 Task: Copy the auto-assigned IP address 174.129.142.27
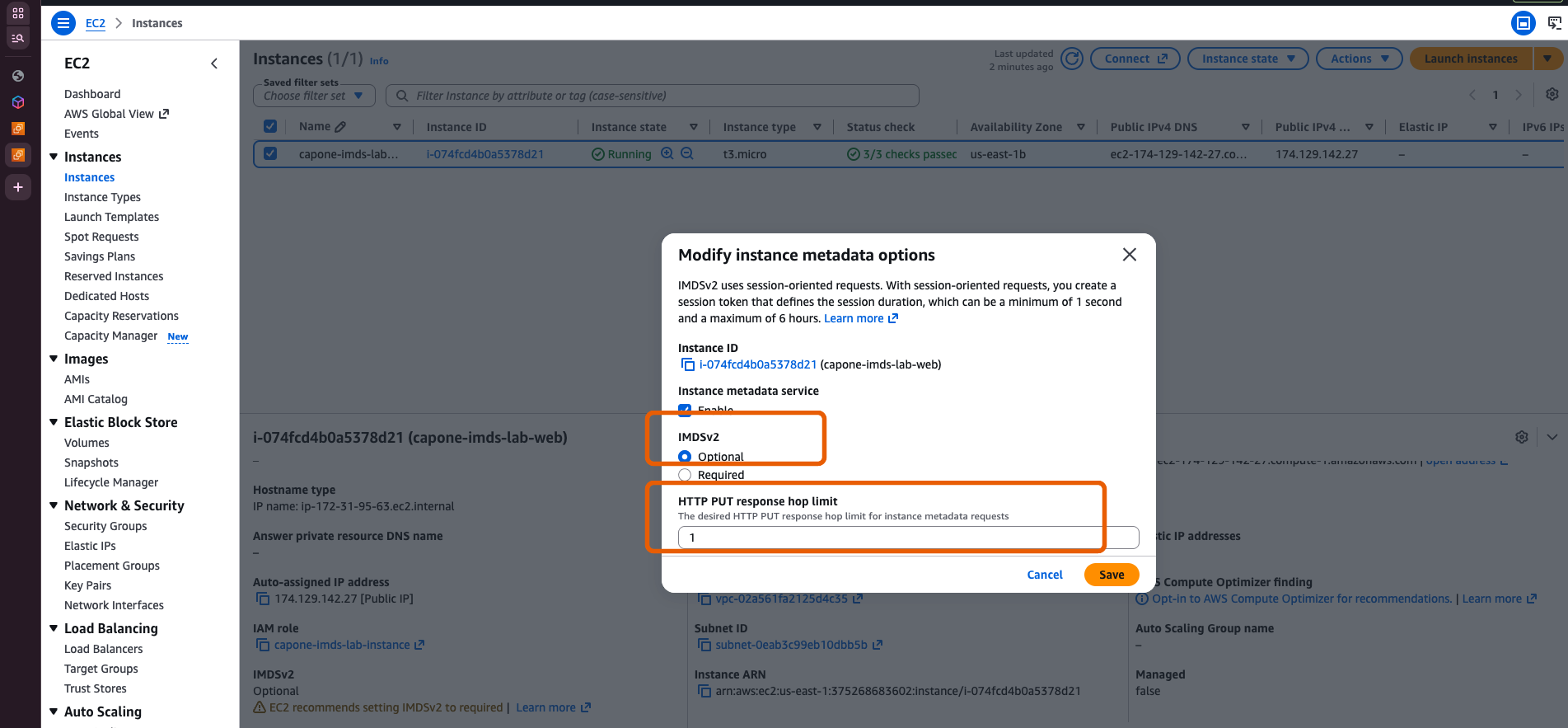pos(262,599)
